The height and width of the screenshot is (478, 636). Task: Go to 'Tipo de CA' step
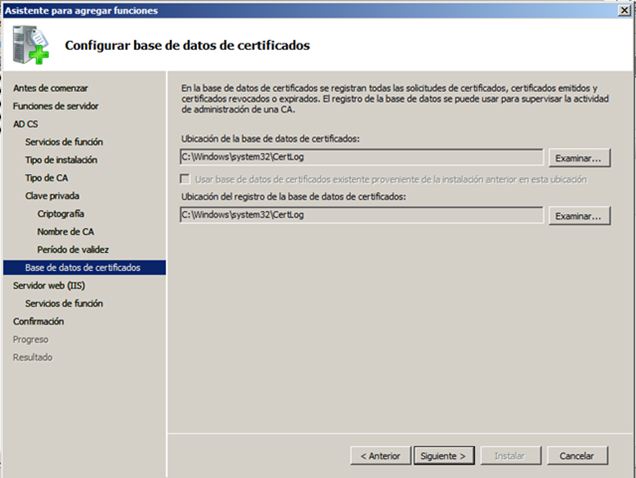click(x=47, y=178)
